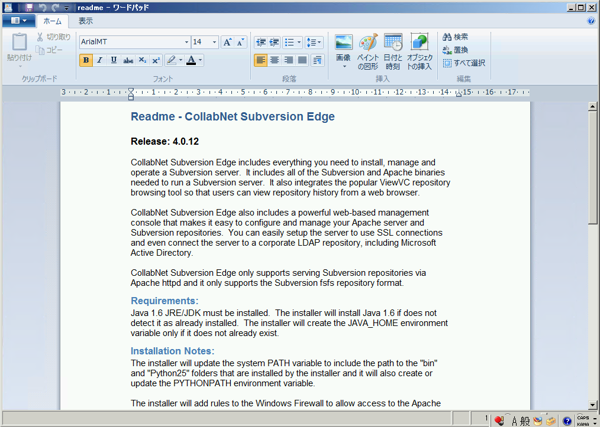Click the 'Requirements:' heading

[165, 301]
